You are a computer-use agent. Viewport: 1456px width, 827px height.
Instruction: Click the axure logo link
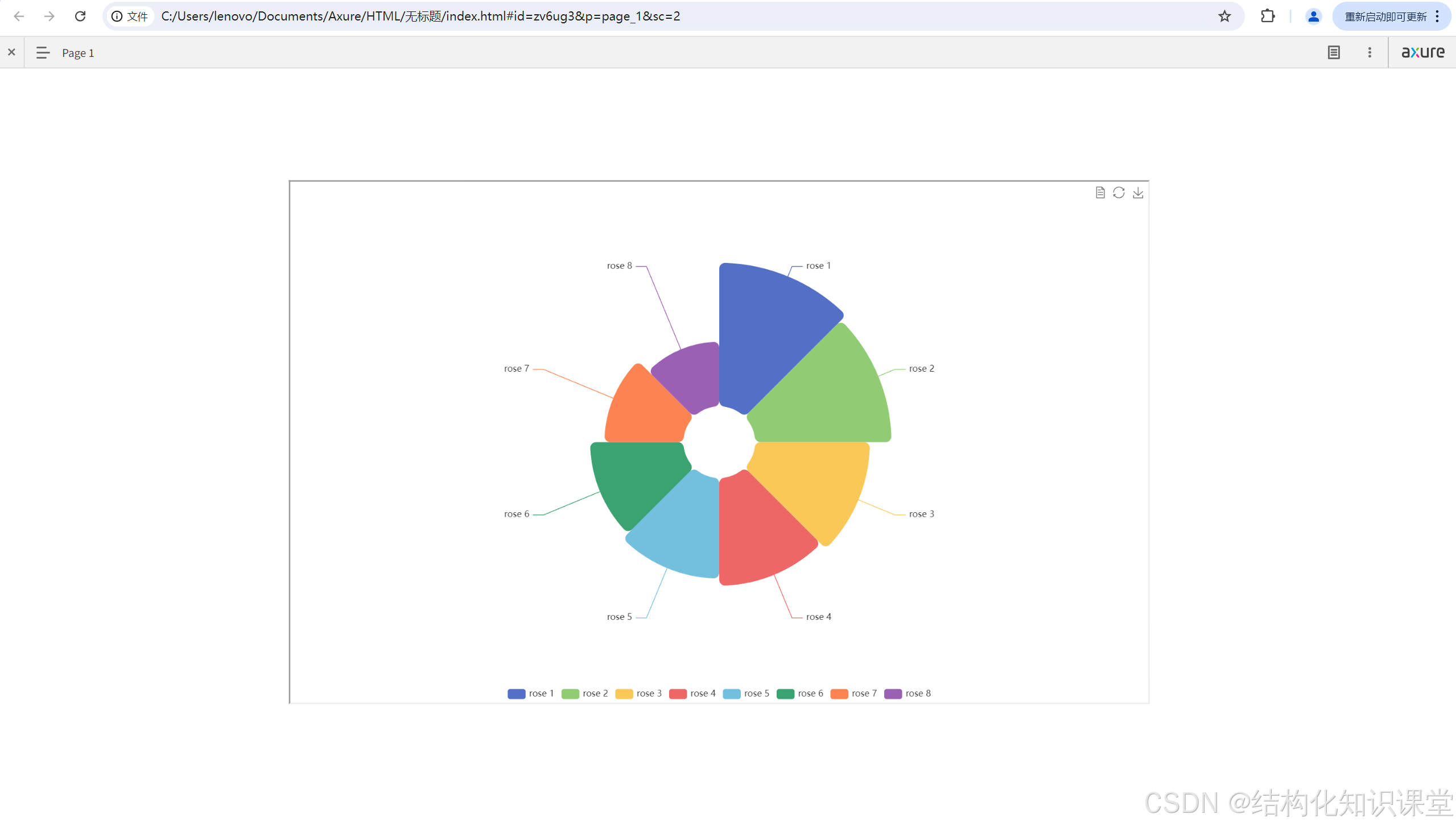tap(1422, 52)
